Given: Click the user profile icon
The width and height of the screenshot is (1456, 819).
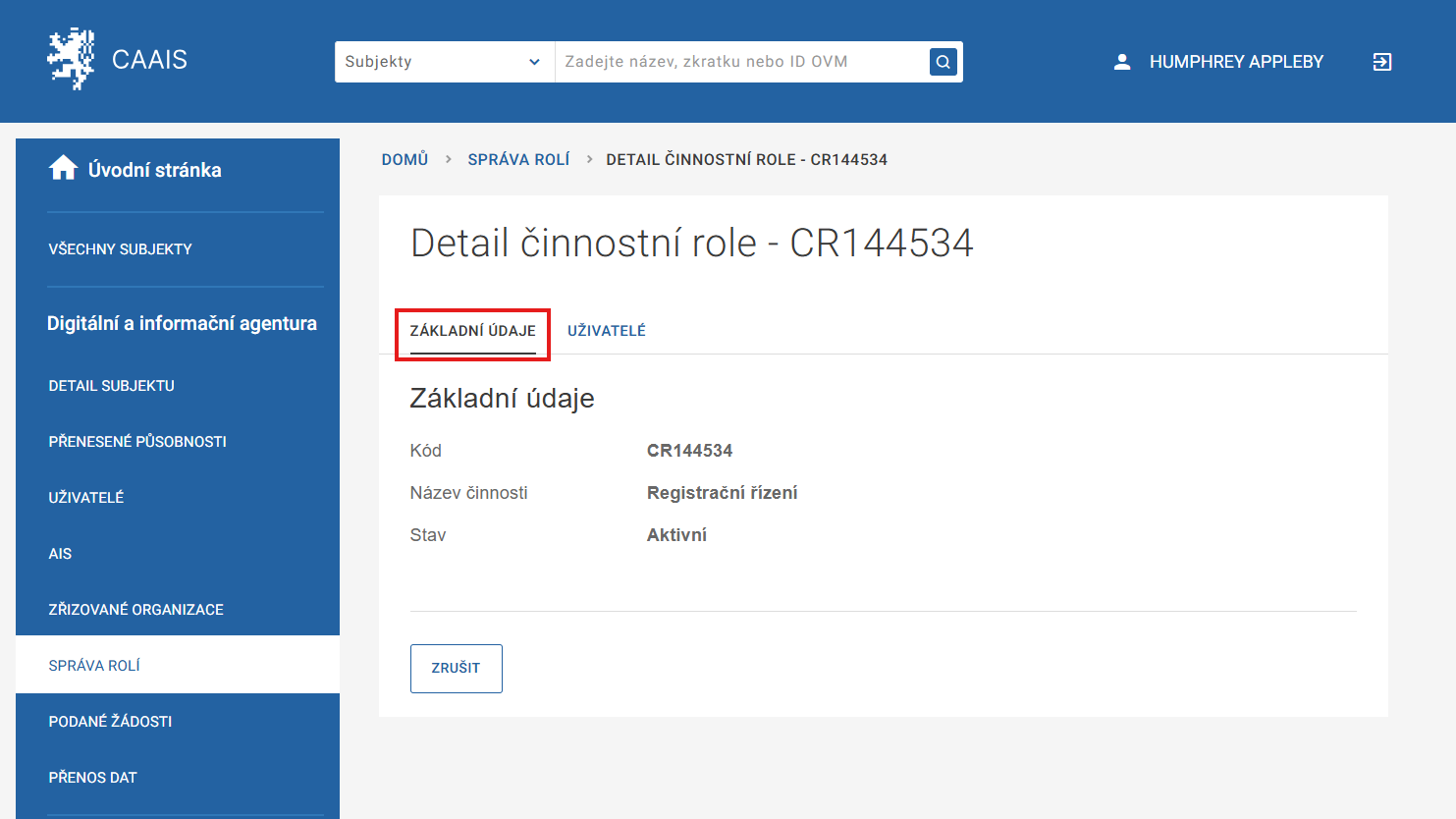Looking at the screenshot, I should click(1122, 62).
